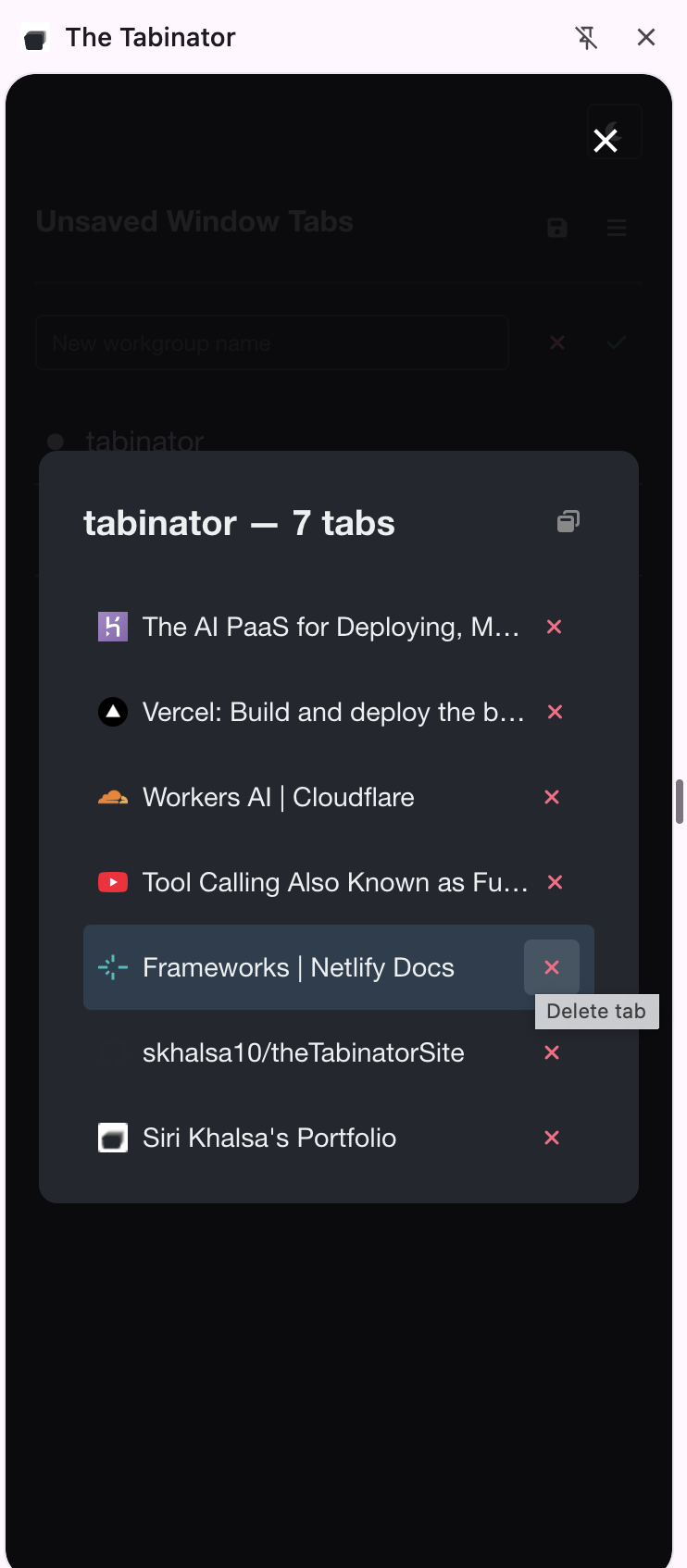Screen dimensions: 687x1568
Task: Open skhalsa10/theTabinatorSite entry
Action: [303, 1052]
